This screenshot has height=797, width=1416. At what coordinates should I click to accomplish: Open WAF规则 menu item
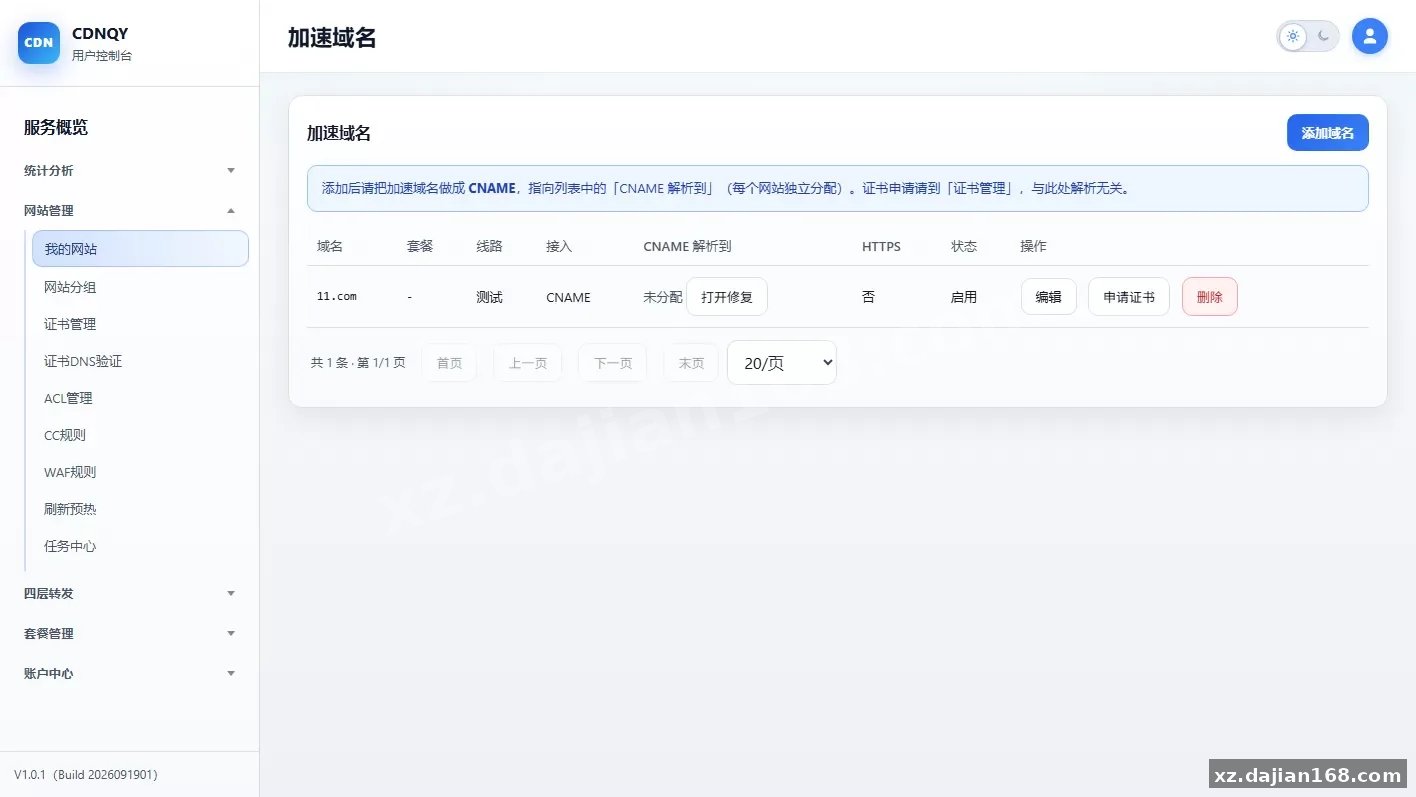click(140, 472)
